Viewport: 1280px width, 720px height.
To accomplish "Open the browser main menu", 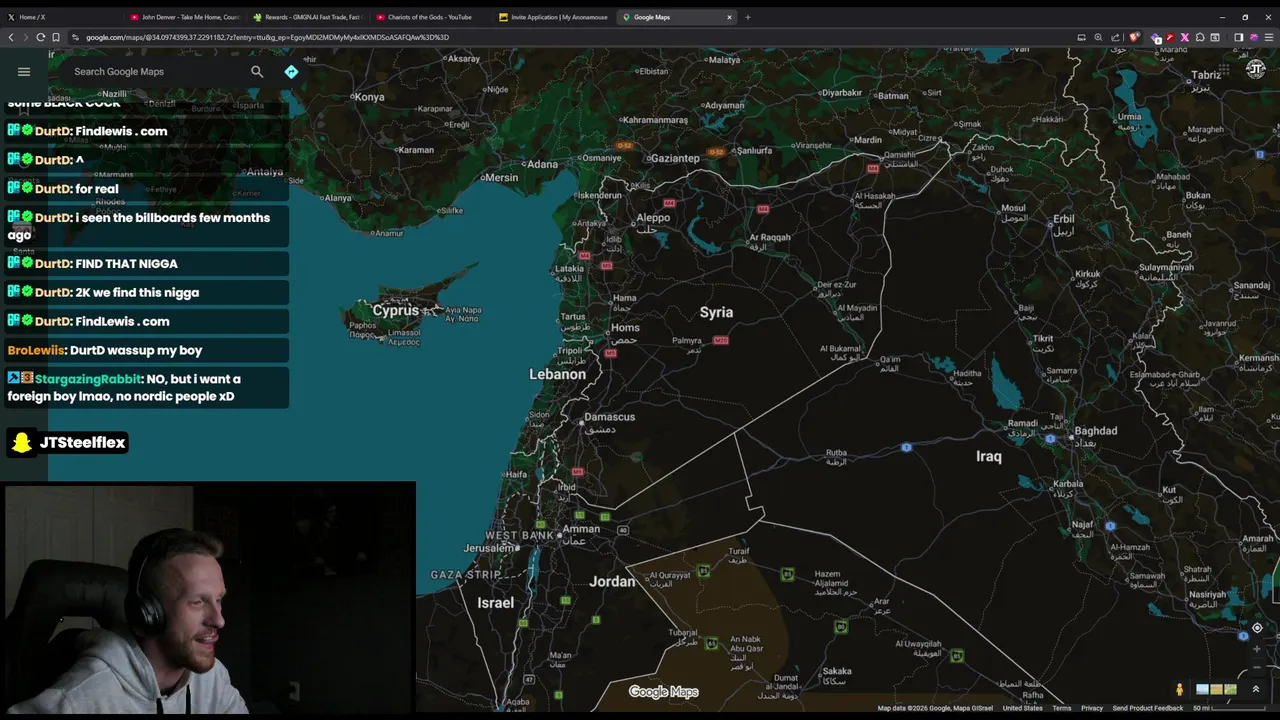I will tap(1268, 37).
